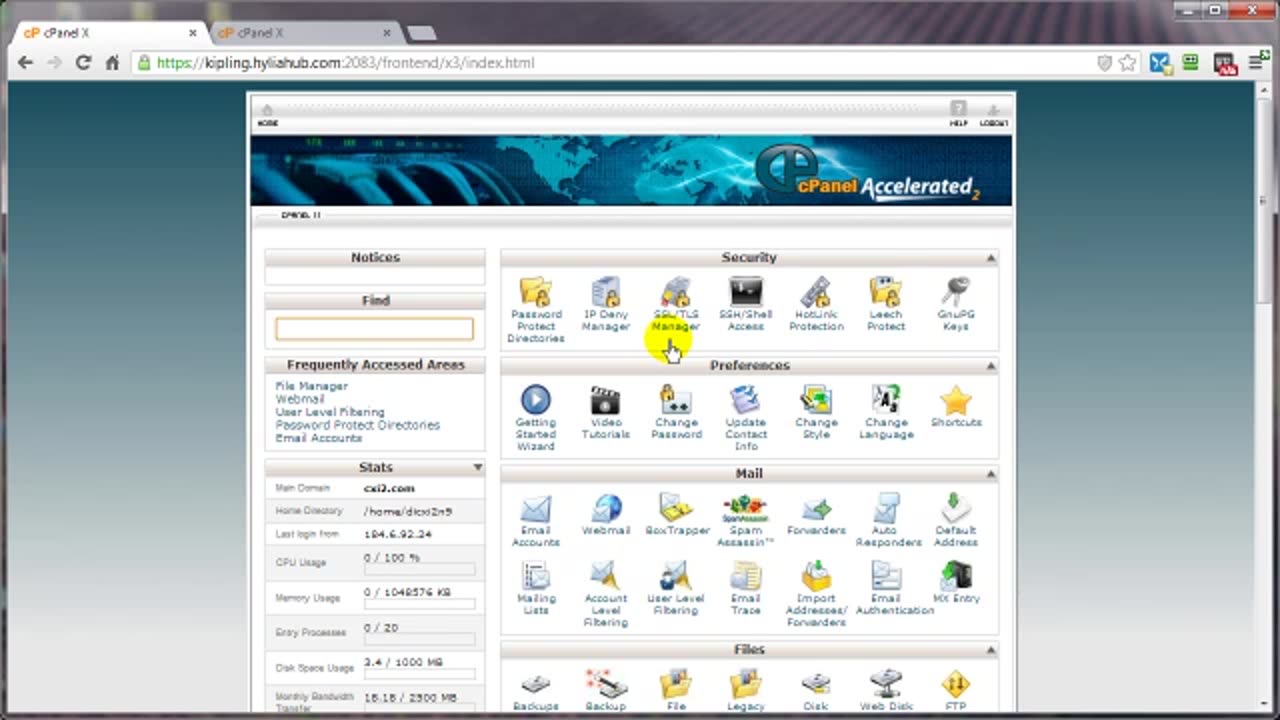Collapse the Mail section
This screenshot has height=720, width=1280.
[x=991, y=474]
